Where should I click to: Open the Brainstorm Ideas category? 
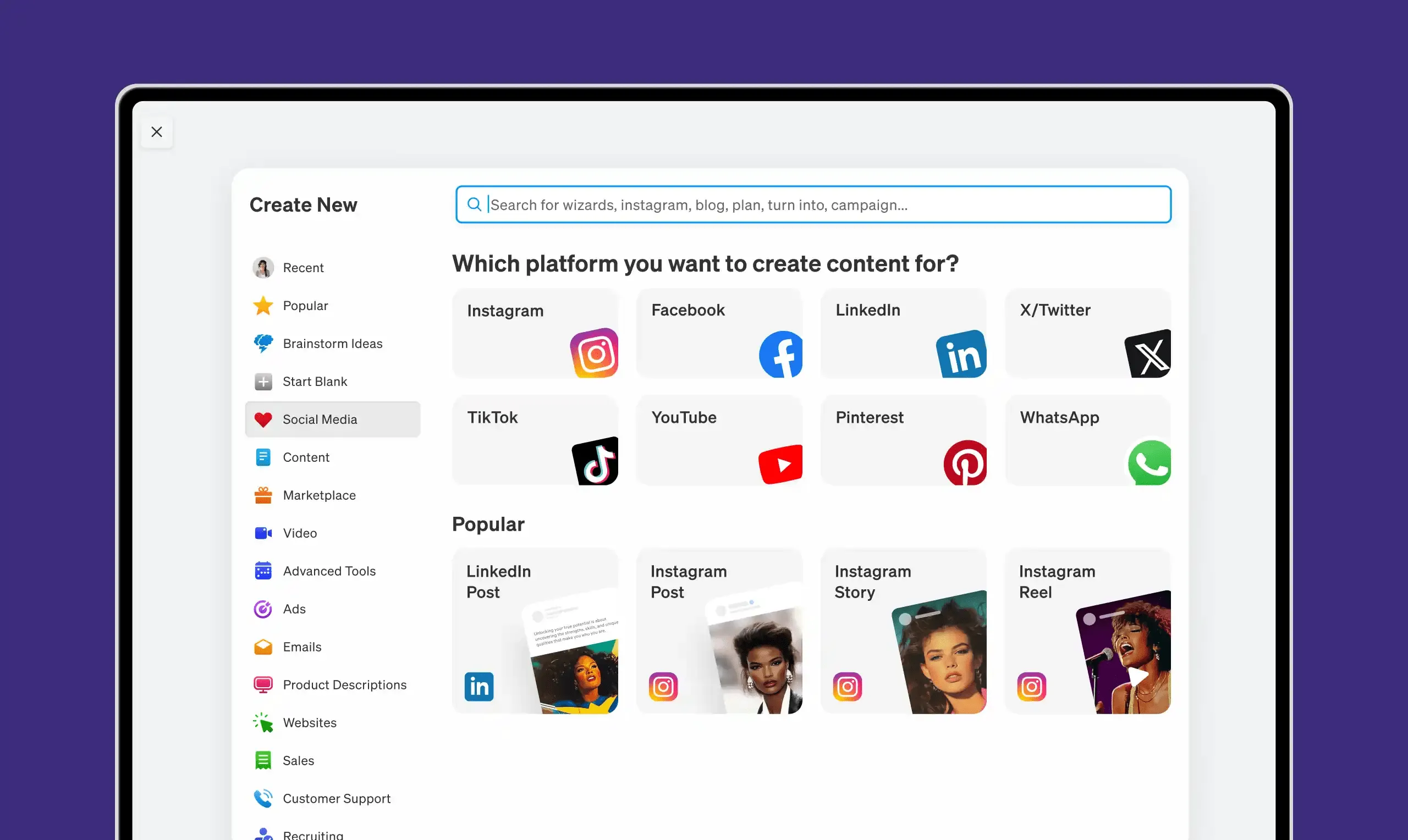[332, 344]
